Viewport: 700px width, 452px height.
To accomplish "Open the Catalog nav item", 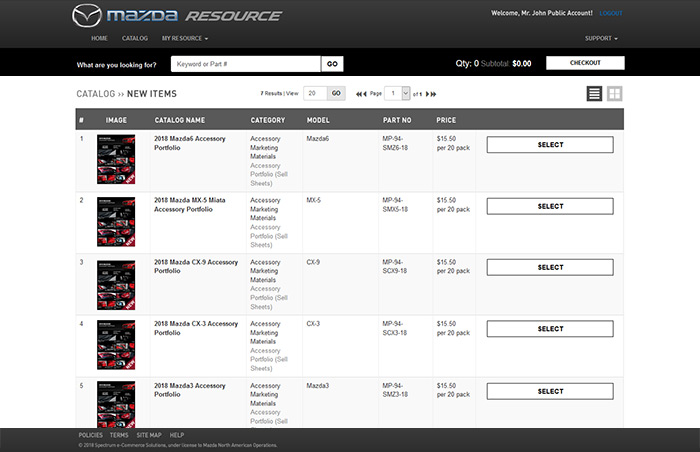I will pos(135,38).
